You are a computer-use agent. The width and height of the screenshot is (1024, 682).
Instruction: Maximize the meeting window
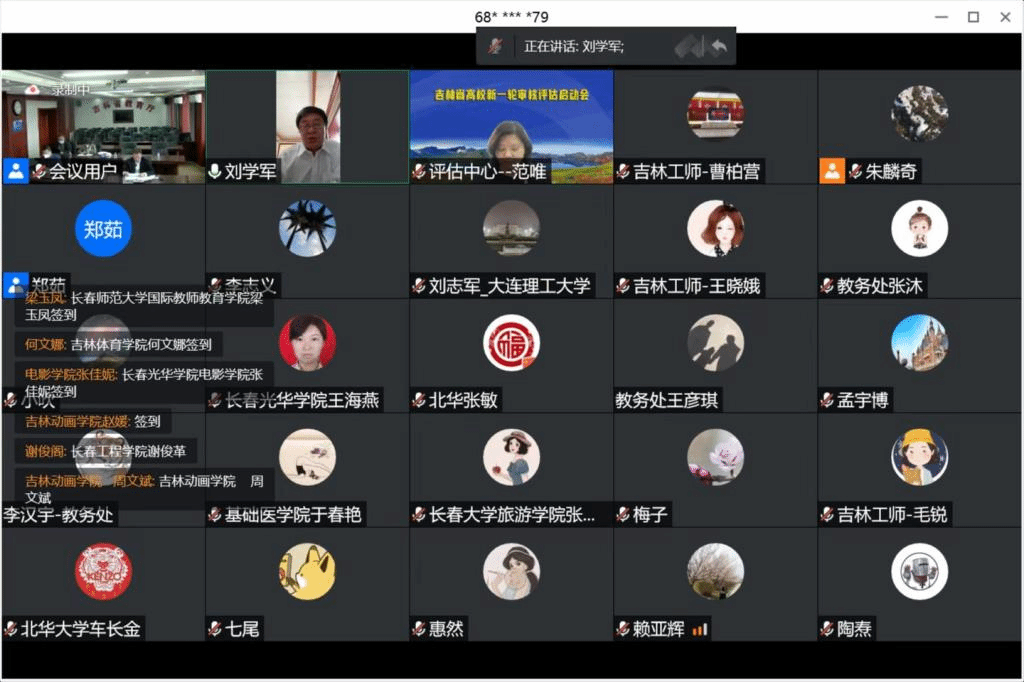pyautogui.click(x=973, y=16)
